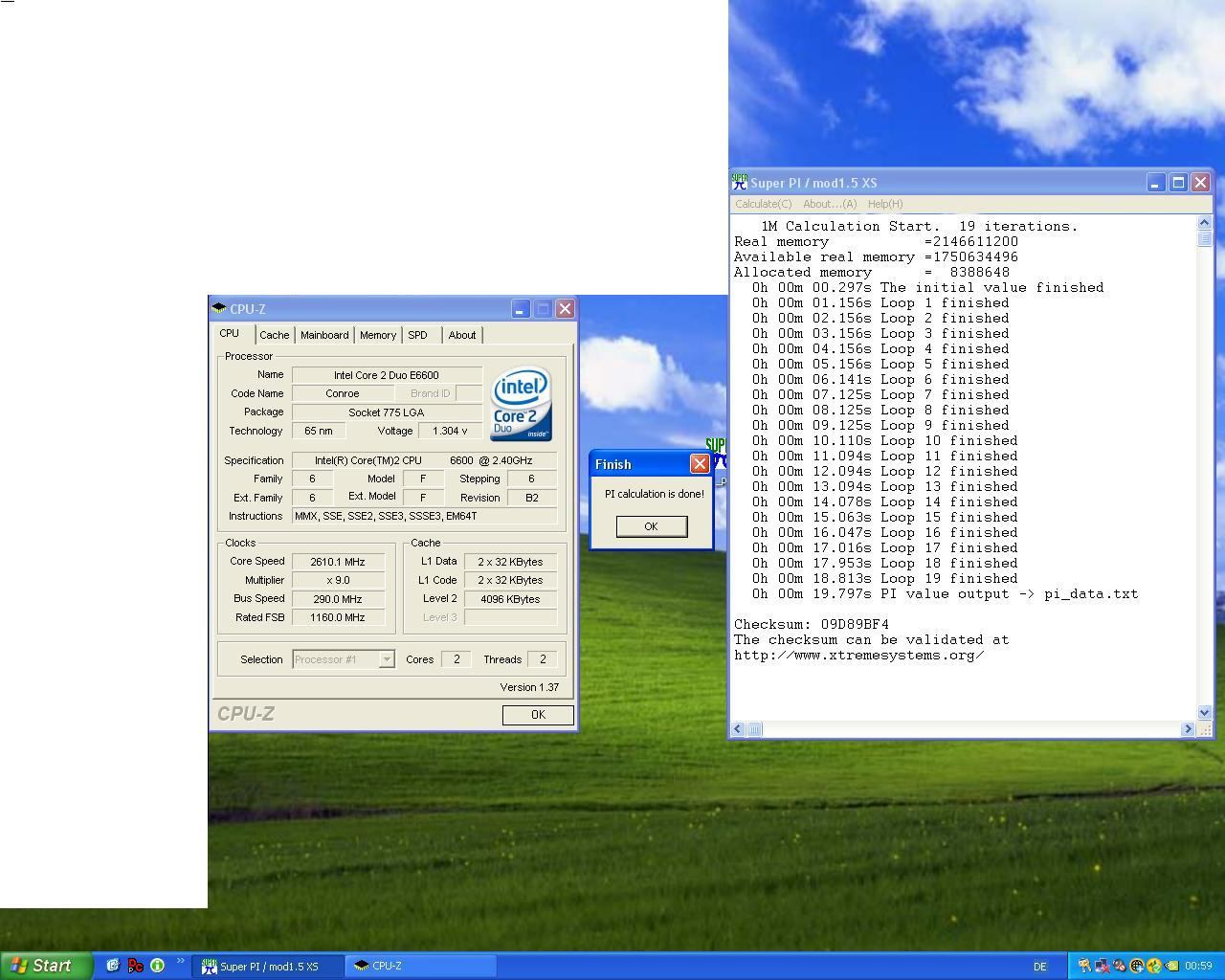
Task: Click the Voltage value 1.304 v
Action: (450, 431)
